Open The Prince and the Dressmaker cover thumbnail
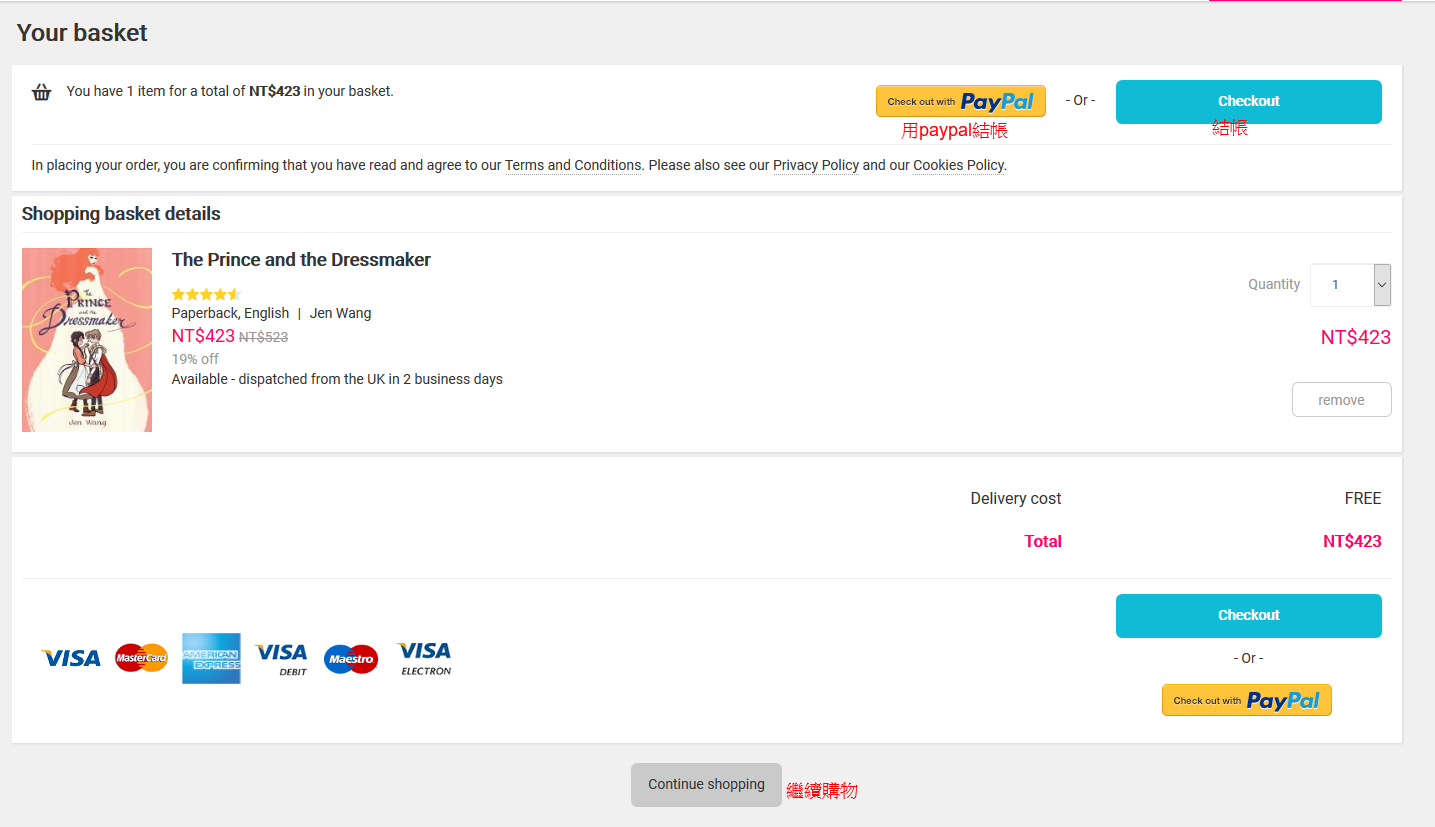This screenshot has width=1435, height=827. click(x=87, y=340)
